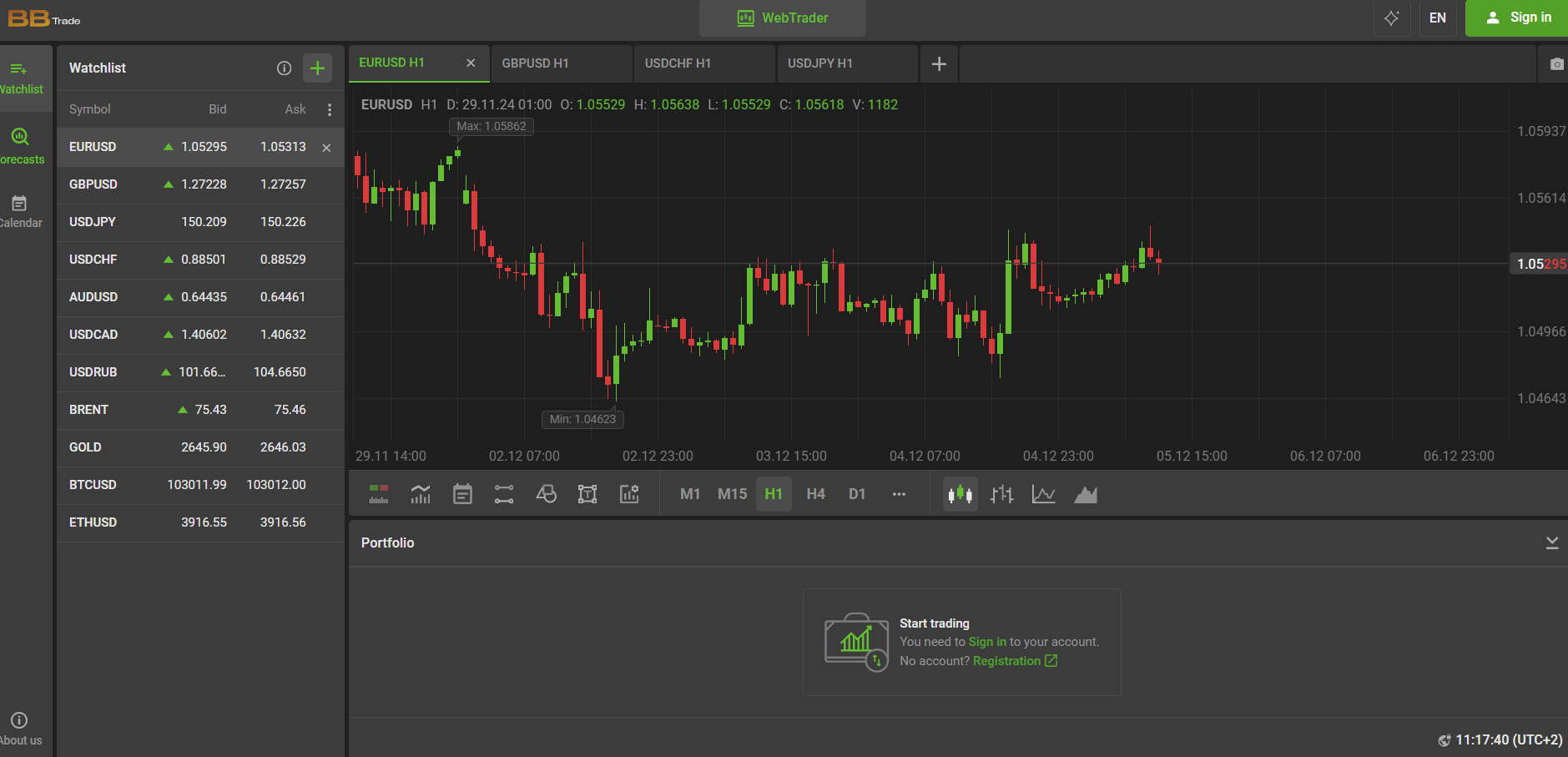Switch chart to line chart type
The image size is (1568, 757).
tap(1043, 494)
